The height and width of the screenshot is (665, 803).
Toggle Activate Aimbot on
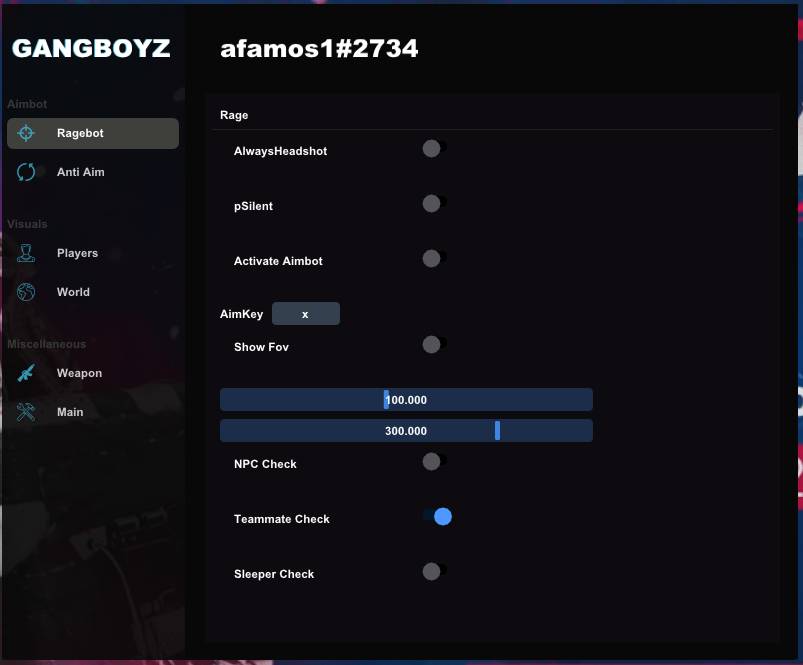click(x=434, y=258)
